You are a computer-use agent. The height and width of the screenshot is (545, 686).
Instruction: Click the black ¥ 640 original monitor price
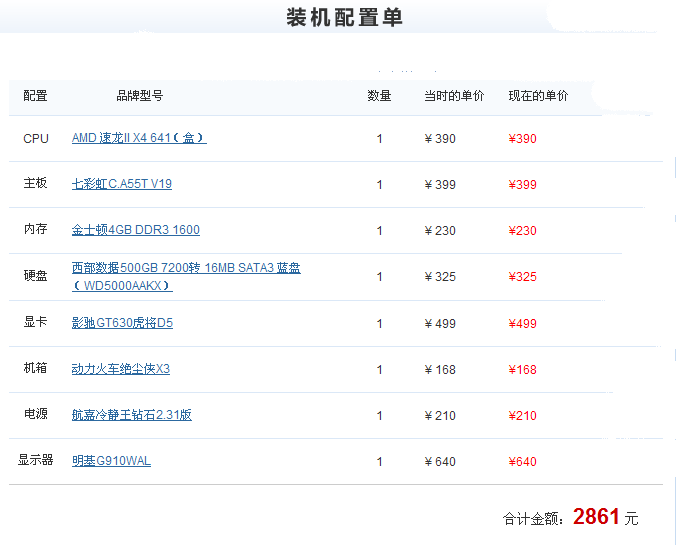440,461
